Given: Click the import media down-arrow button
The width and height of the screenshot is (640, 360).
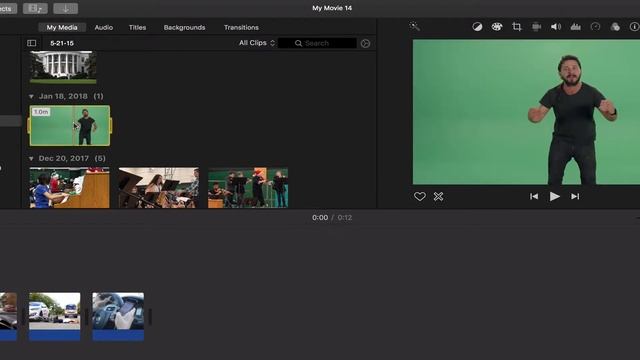Looking at the screenshot, I should click(65, 8).
